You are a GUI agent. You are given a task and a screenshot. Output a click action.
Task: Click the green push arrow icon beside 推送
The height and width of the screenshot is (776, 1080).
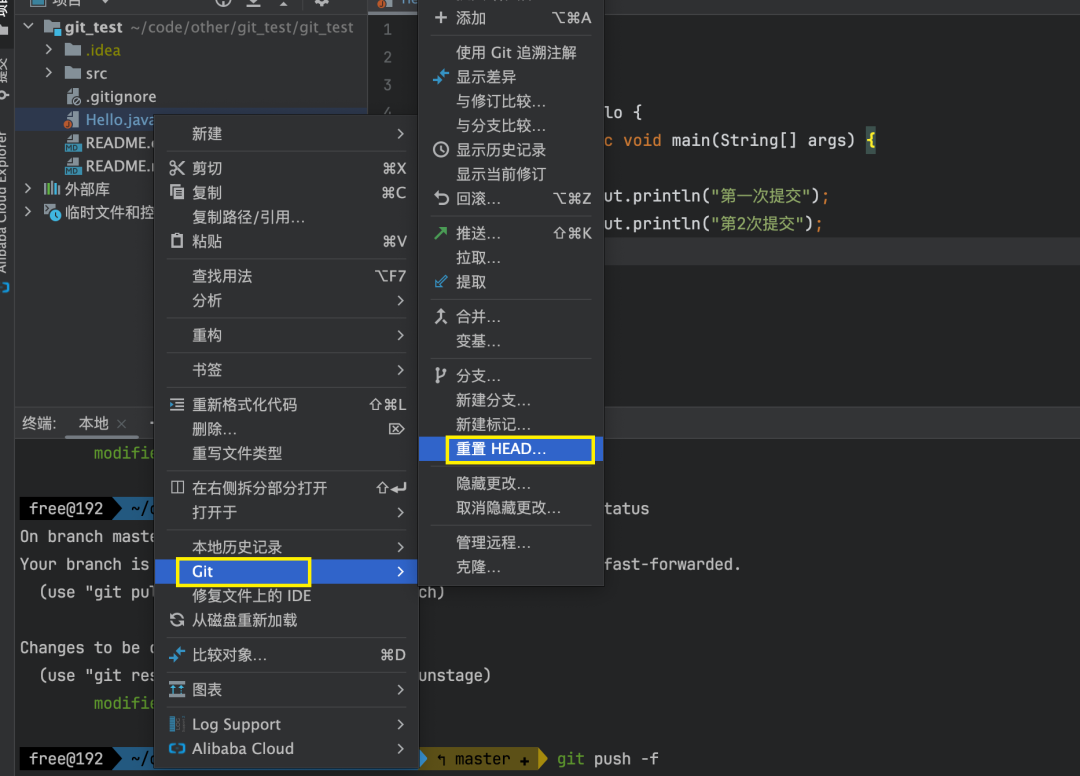point(441,233)
